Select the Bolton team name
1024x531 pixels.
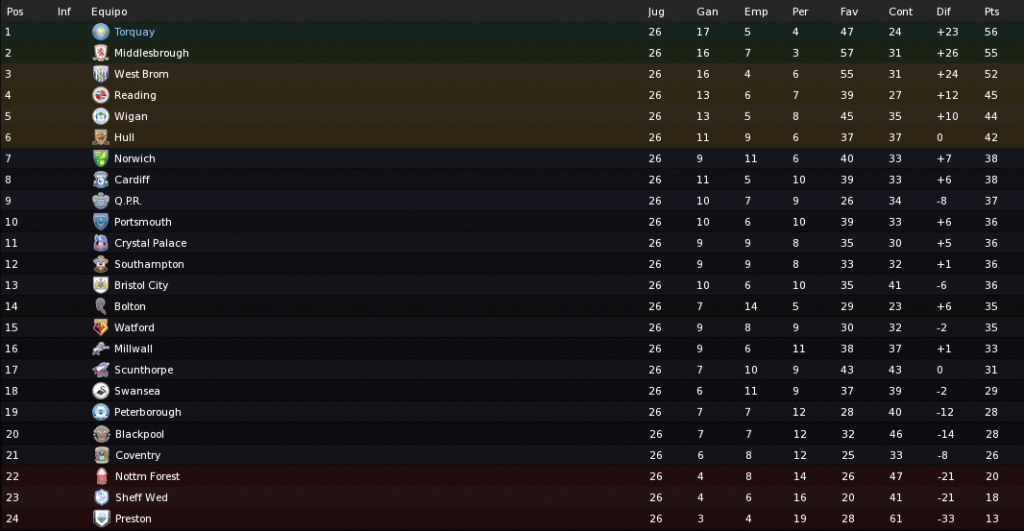(x=130, y=306)
